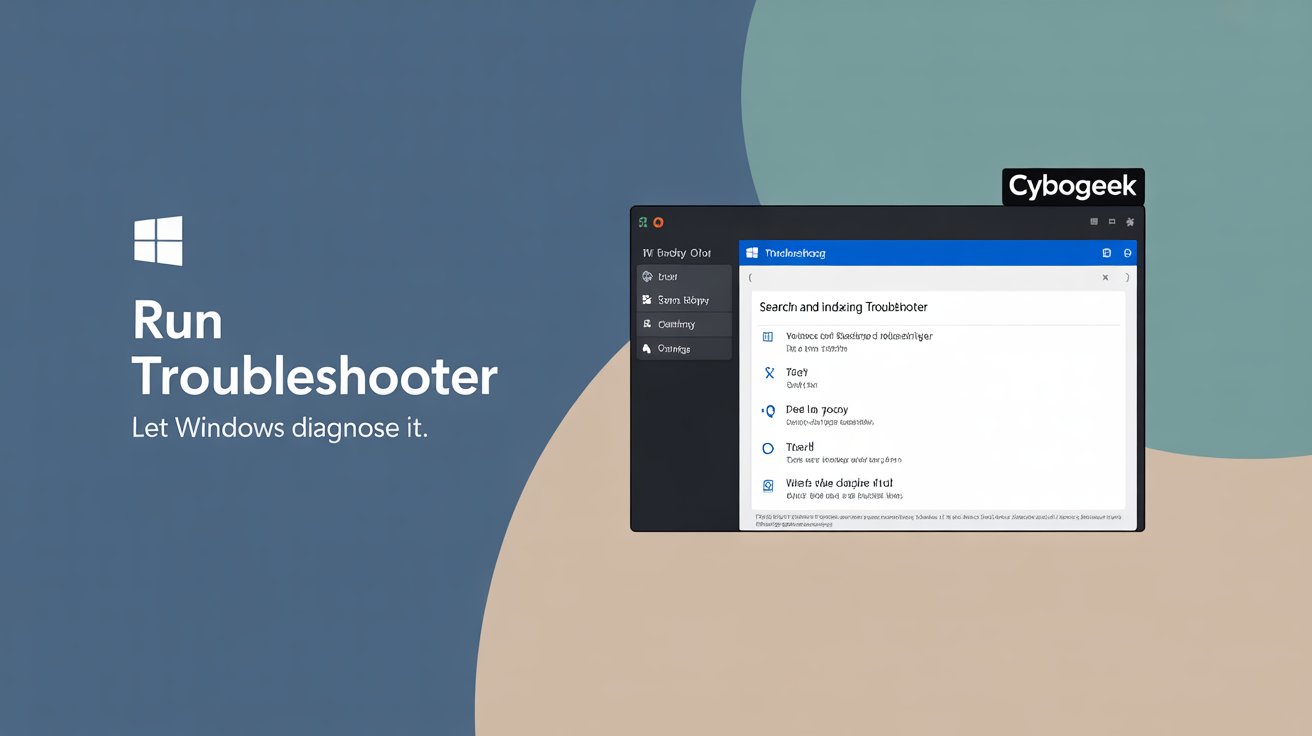The width and height of the screenshot is (1312, 736).
Task: Click the puzzle-piece icon in the dark title bar
Action: point(1130,222)
